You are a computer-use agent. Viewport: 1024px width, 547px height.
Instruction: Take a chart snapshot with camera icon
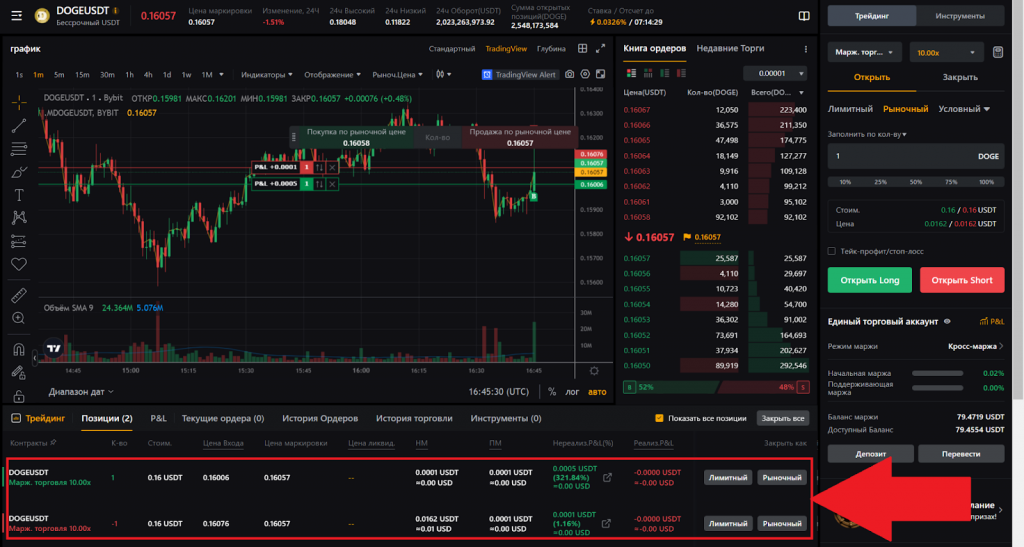coord(569,74)
